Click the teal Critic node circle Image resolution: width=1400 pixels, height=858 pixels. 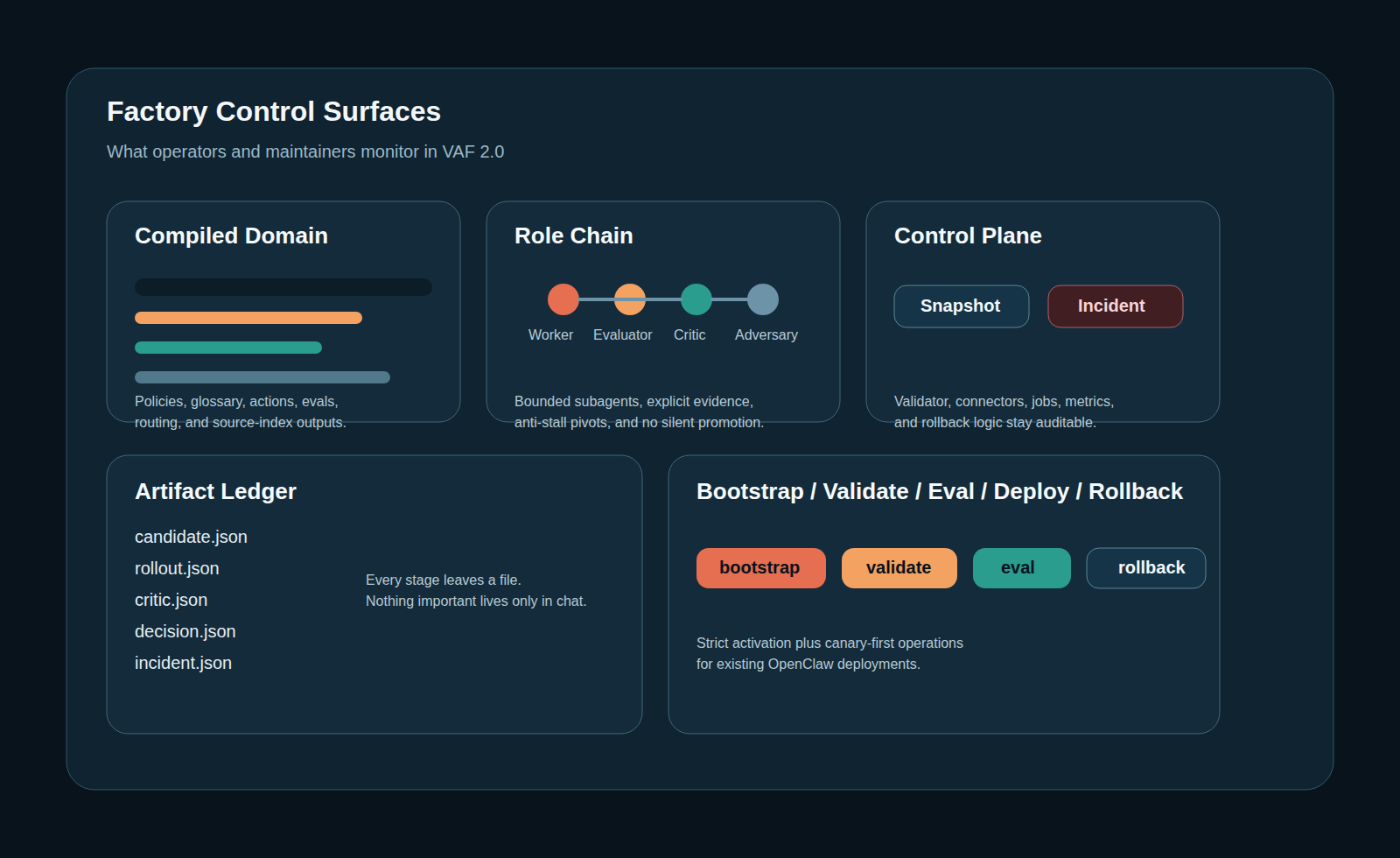point(696,299)
